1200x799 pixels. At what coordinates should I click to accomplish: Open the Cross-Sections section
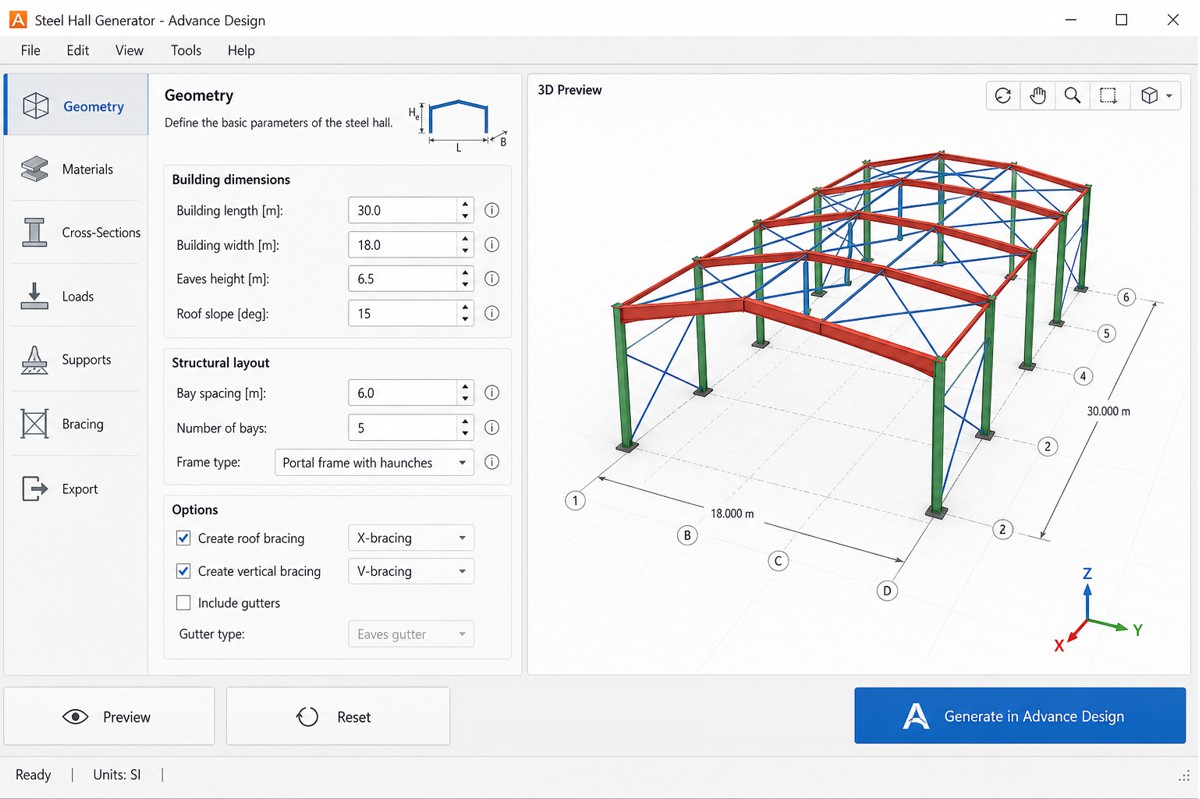(76, 232)
